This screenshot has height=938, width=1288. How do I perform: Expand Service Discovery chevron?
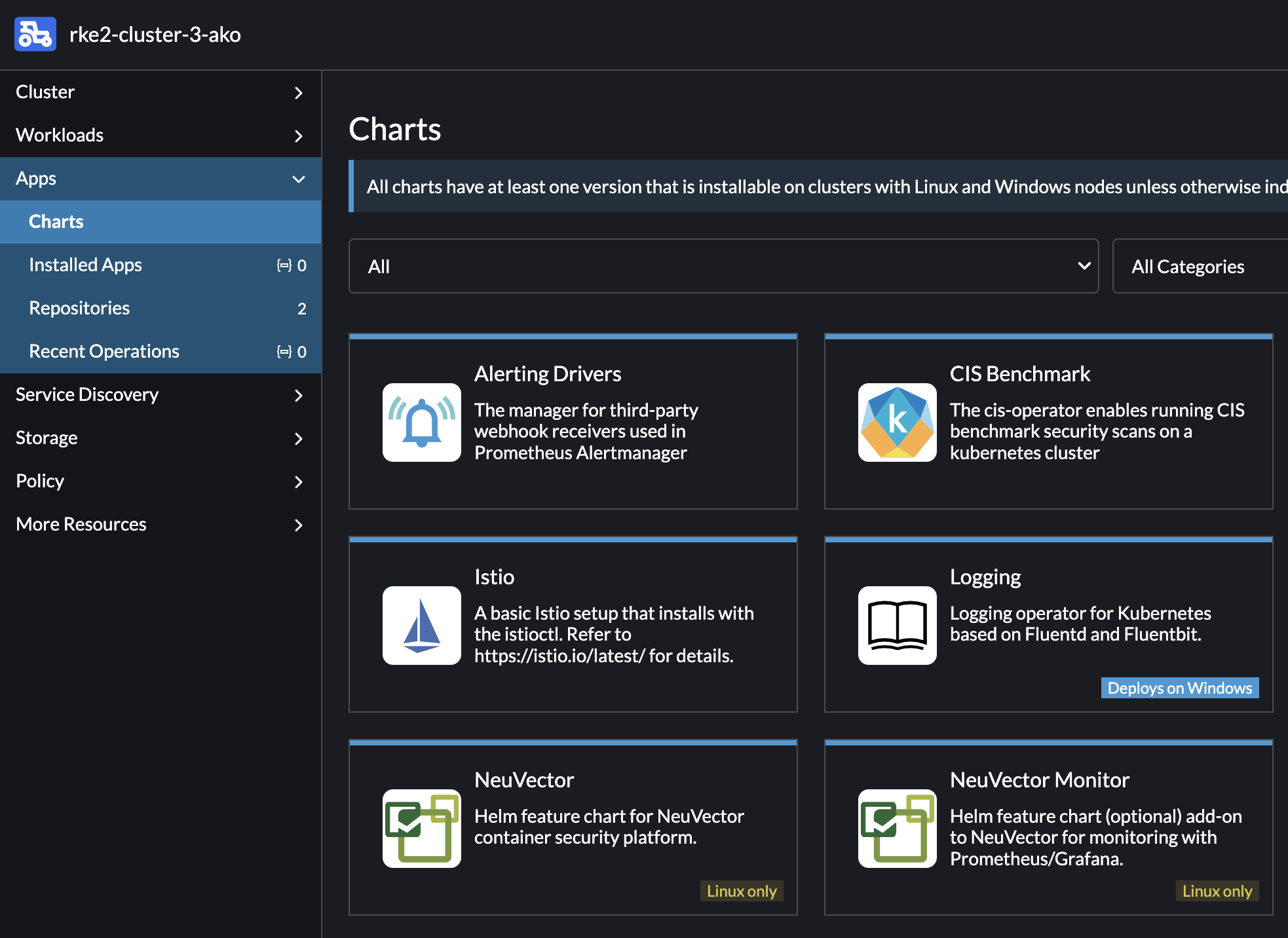(x=299, y=396)
